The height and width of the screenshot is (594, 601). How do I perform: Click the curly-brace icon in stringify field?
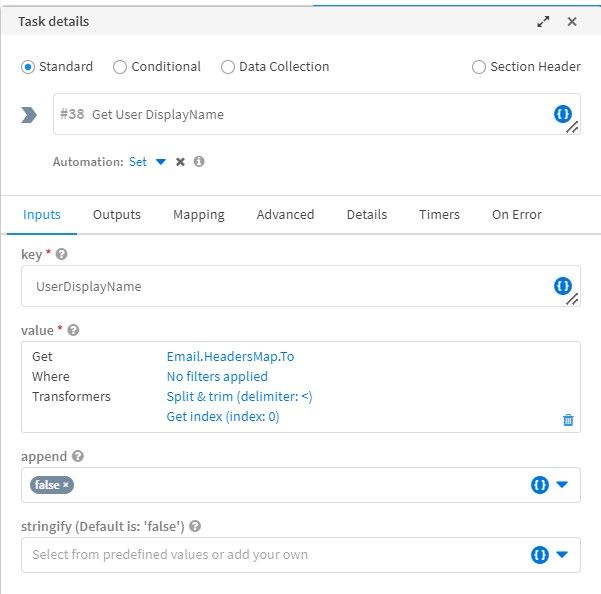[x=540, y=554]
